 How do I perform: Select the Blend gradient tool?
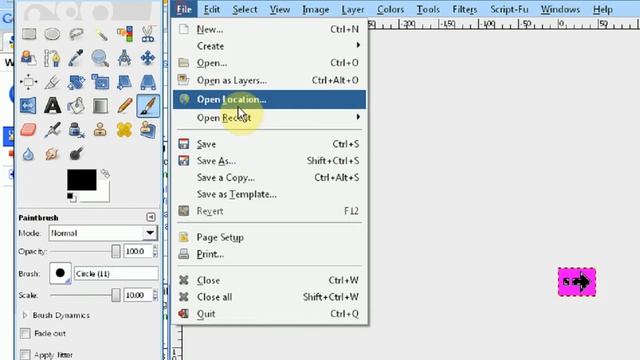[x=100, y=106]
